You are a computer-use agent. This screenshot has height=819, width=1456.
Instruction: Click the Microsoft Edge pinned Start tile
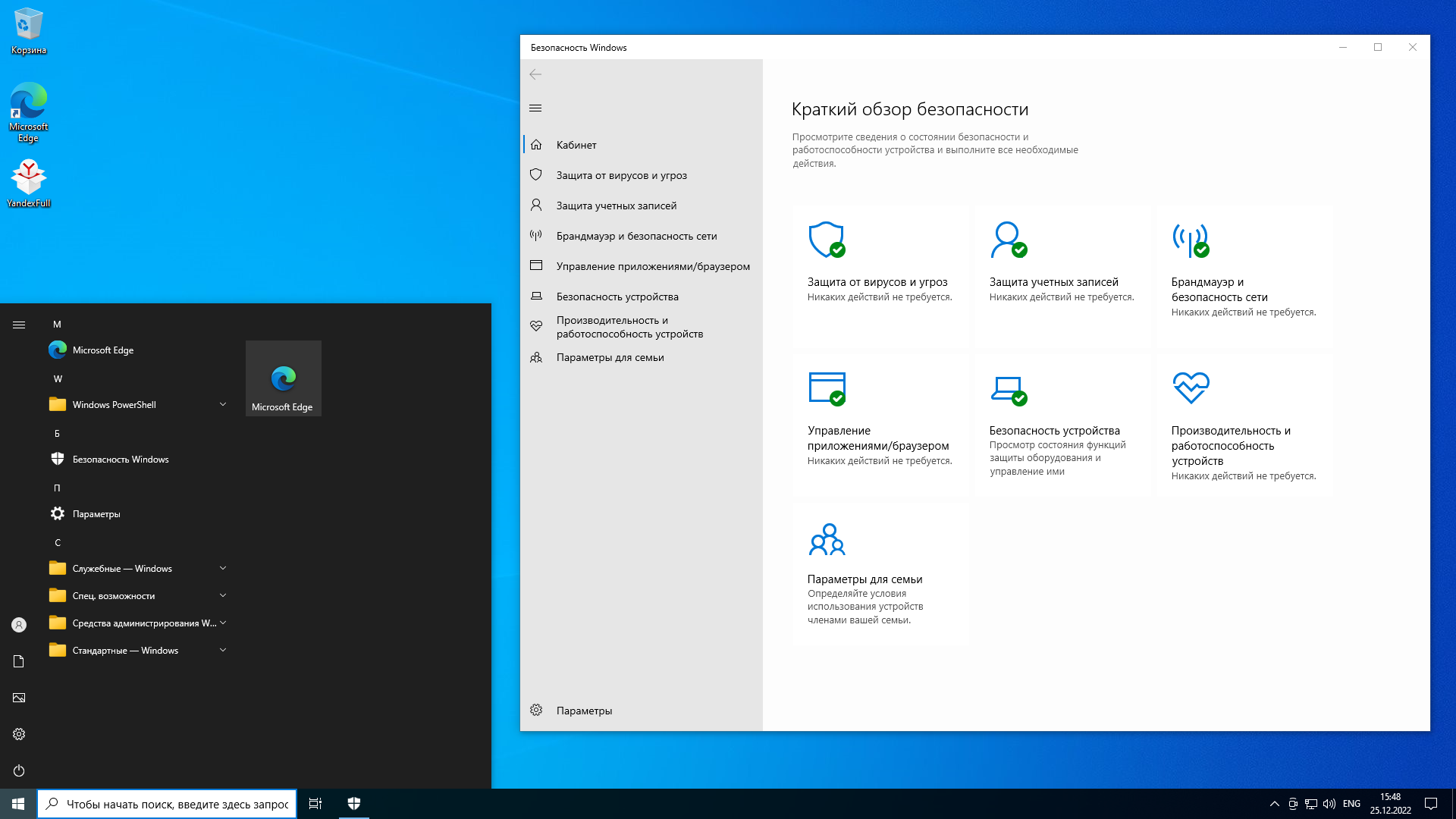tap(283, 378)
